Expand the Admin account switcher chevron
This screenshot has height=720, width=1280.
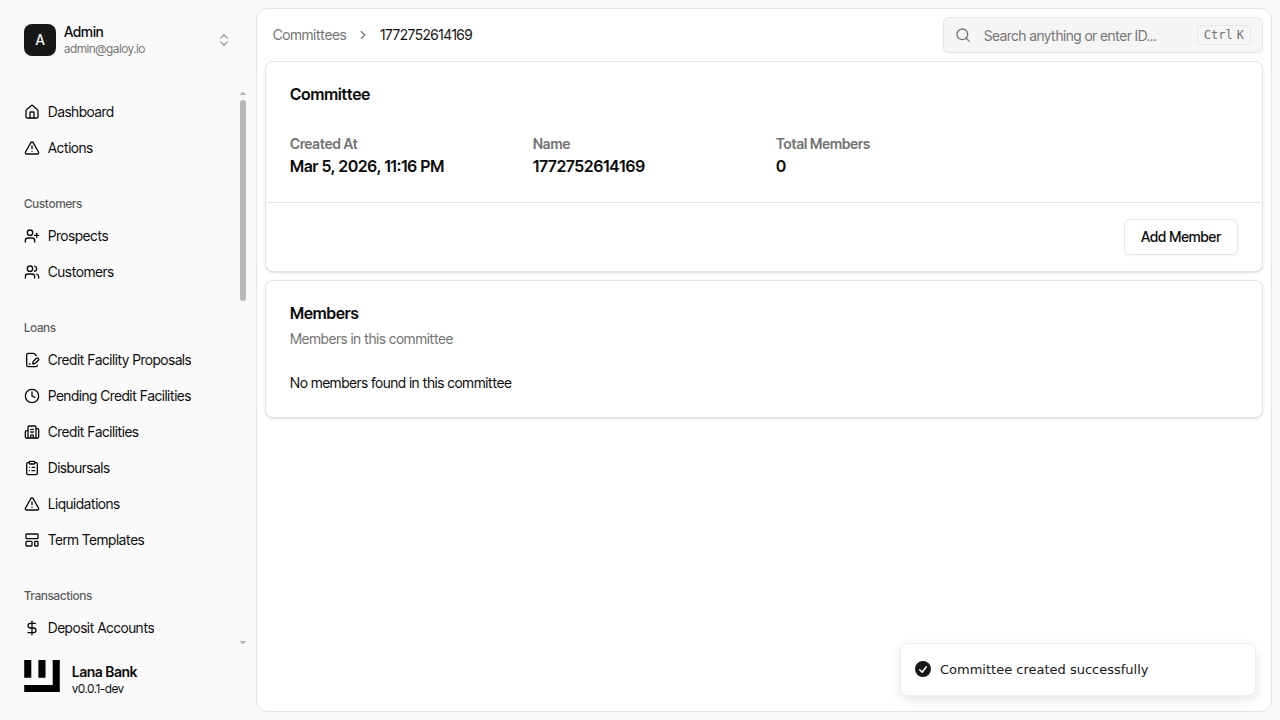224,40
